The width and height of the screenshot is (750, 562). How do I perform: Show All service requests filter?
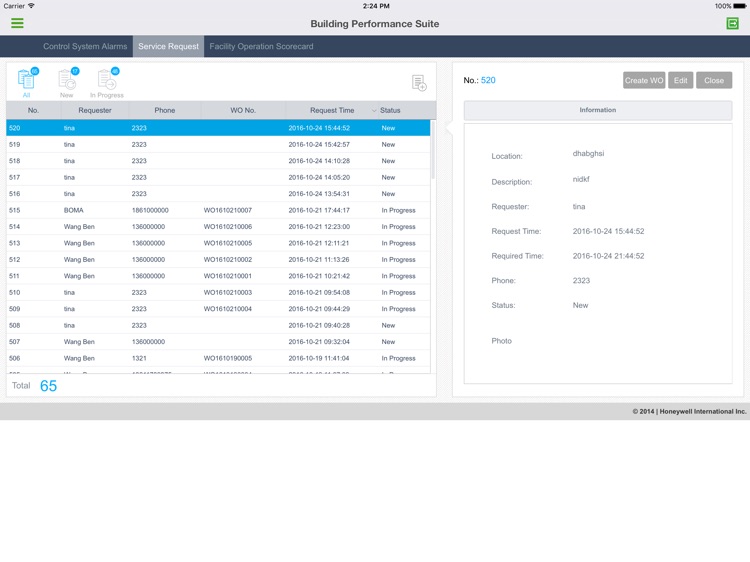point(27,82)
